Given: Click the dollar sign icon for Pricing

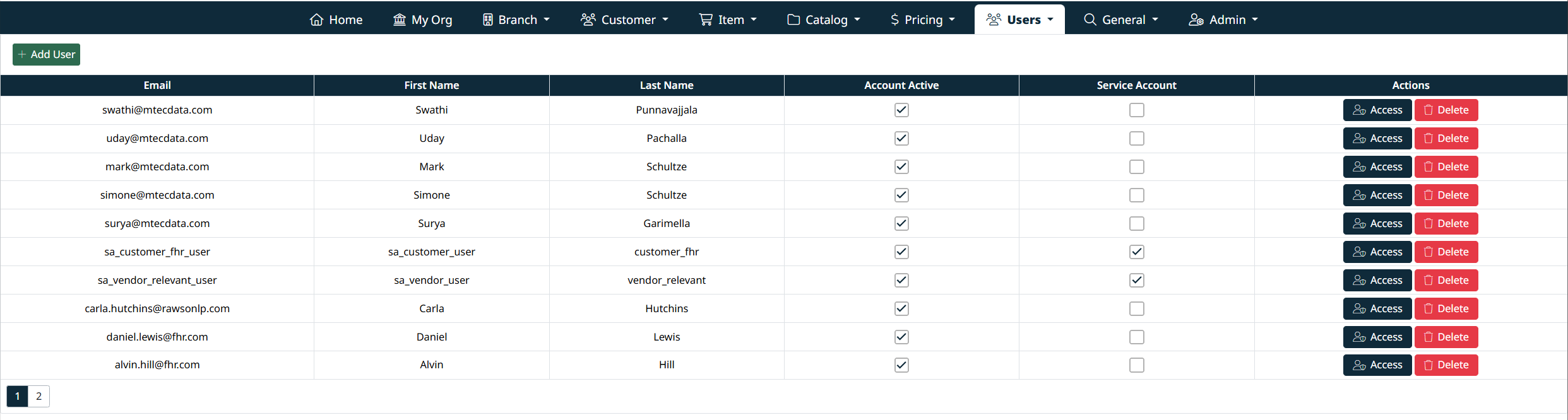Looking at the screenshot, I should (x=894, y=20).
